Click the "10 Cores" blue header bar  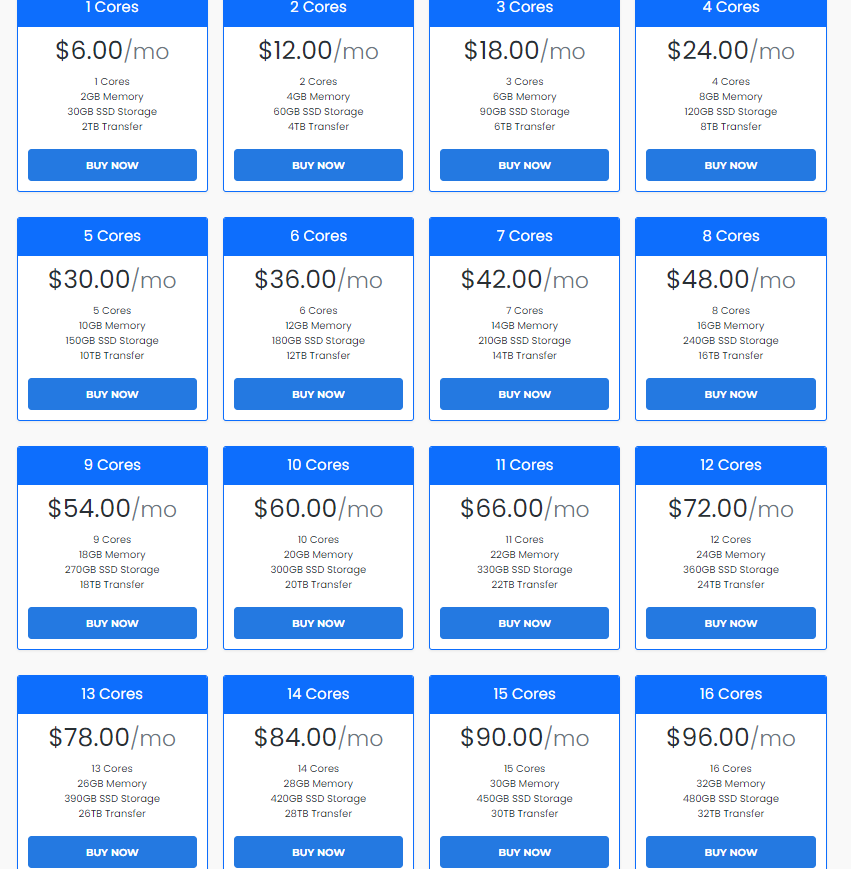(318, 465)
